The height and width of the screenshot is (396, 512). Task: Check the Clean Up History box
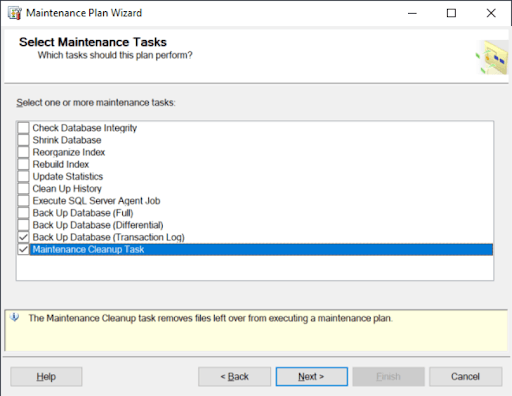point(23,189)
